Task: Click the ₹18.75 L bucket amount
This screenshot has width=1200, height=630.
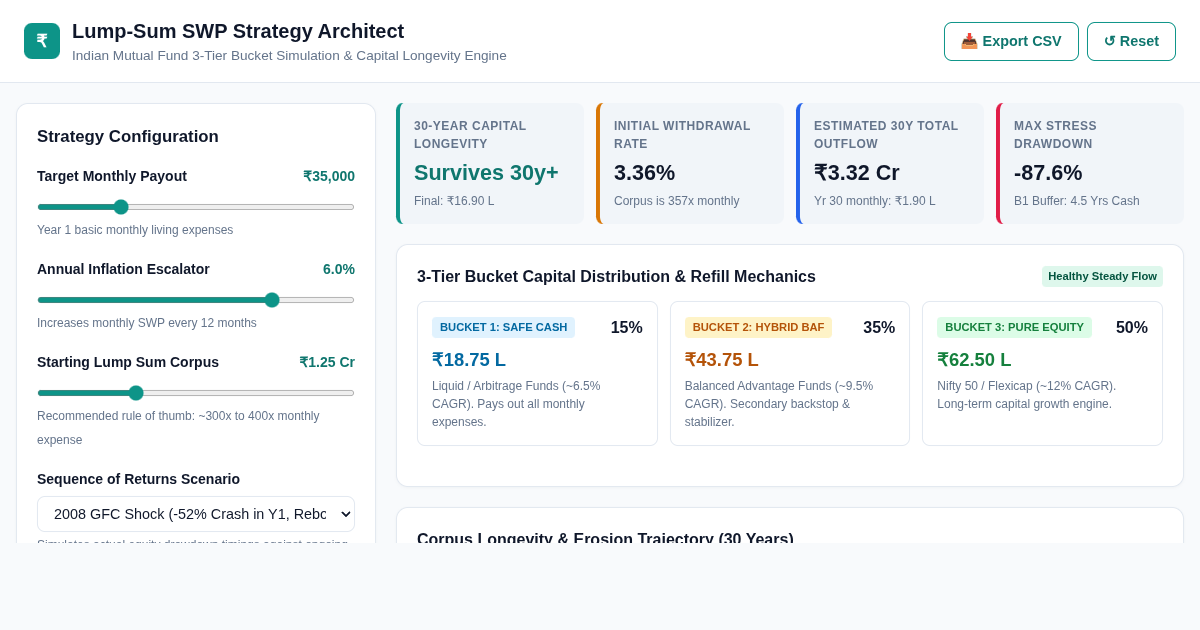Action: click(469, 360)
